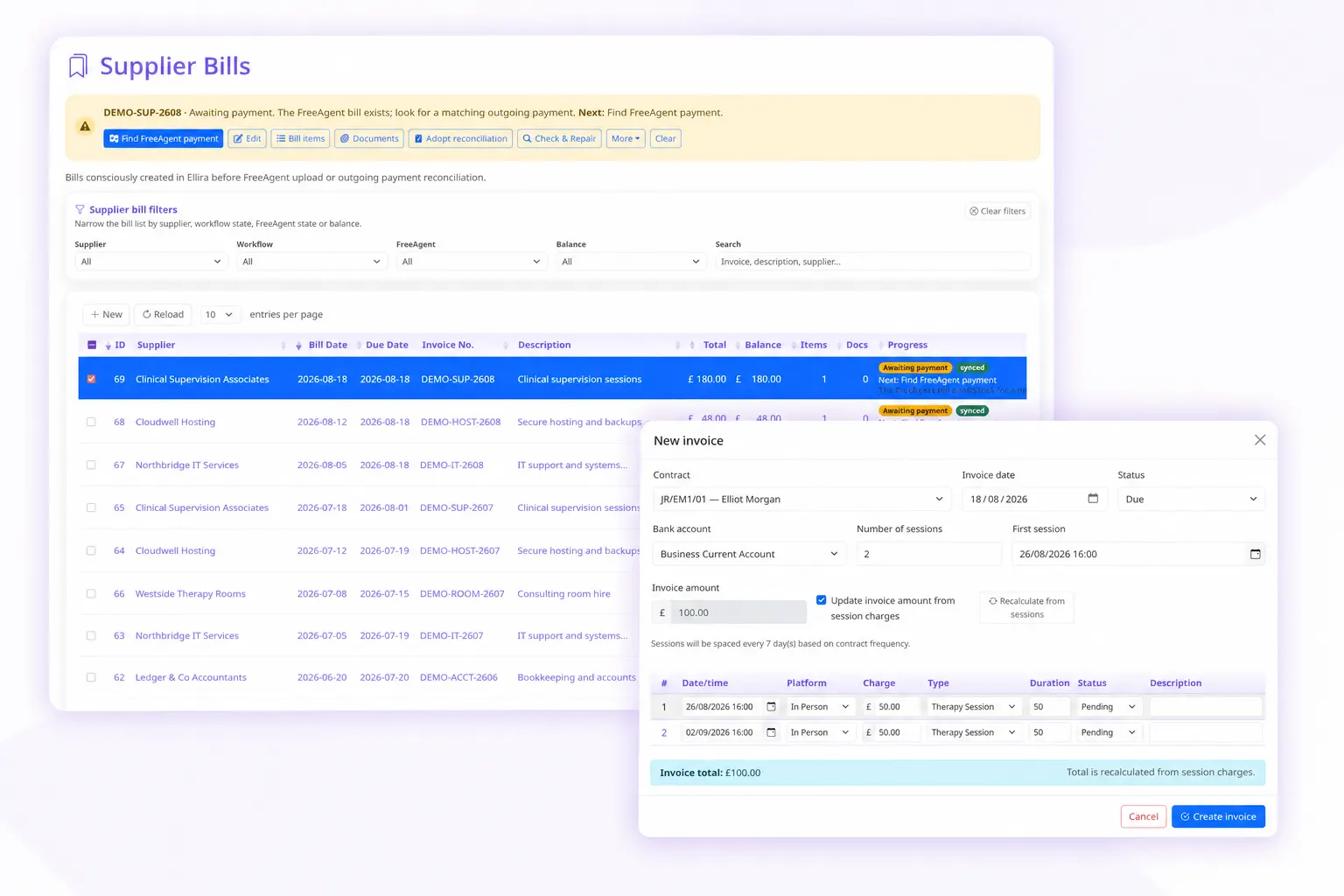Click the Supplier bill filters funnel icon
1344x896 pixels.
(80, 209)
